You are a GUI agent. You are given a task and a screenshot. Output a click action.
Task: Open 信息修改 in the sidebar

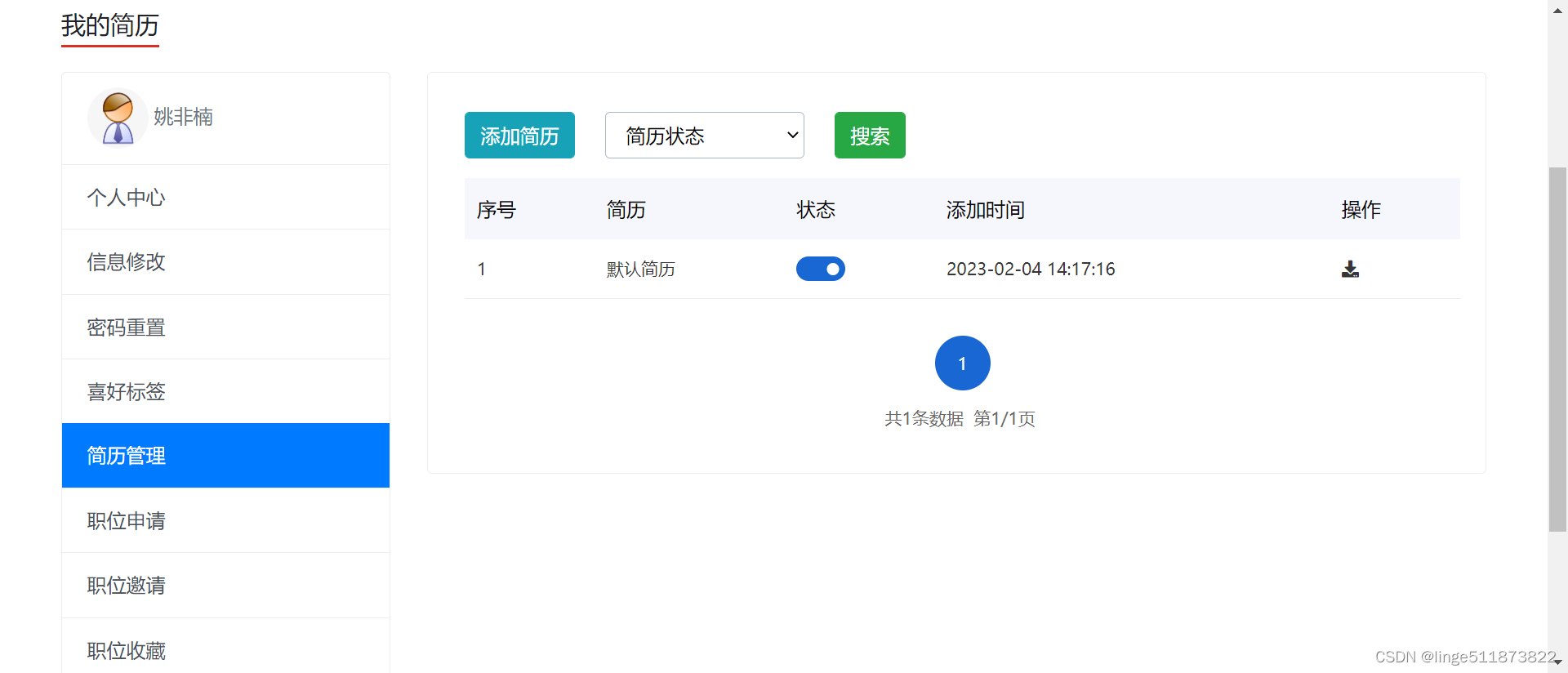coord(225,262)
